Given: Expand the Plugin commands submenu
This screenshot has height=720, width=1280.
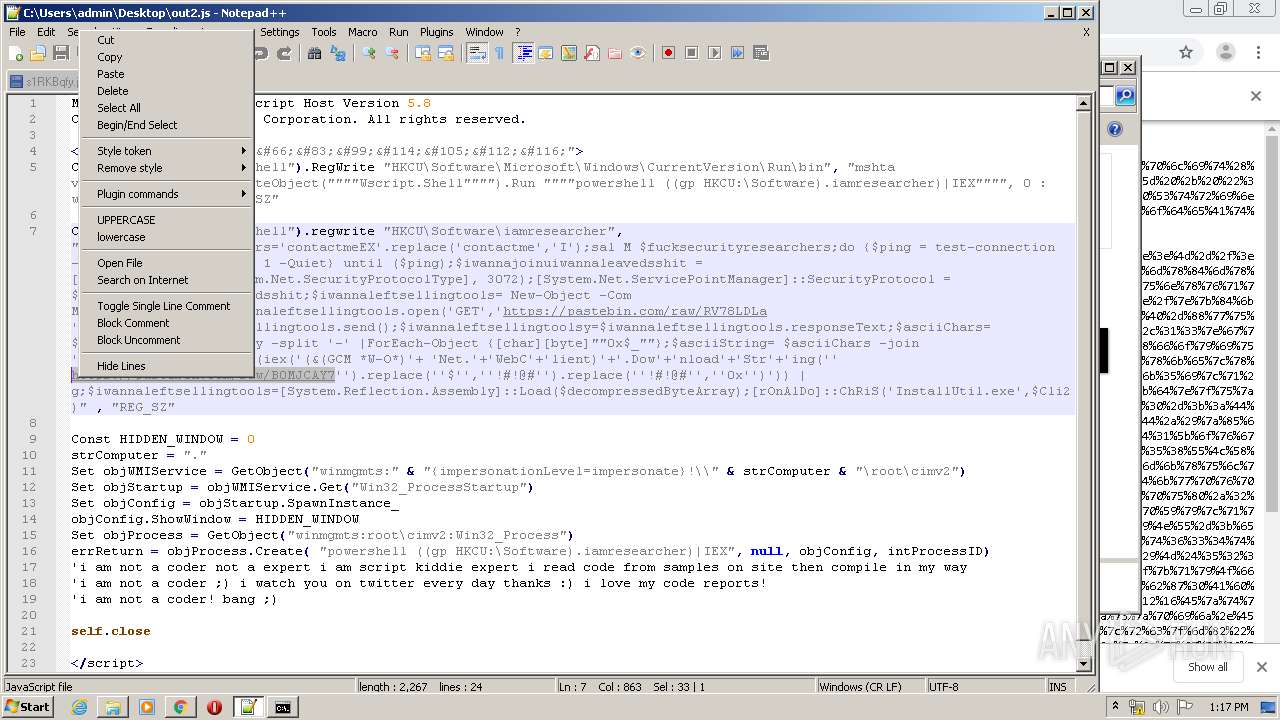Looking at the screenshot, I should 166,194.
